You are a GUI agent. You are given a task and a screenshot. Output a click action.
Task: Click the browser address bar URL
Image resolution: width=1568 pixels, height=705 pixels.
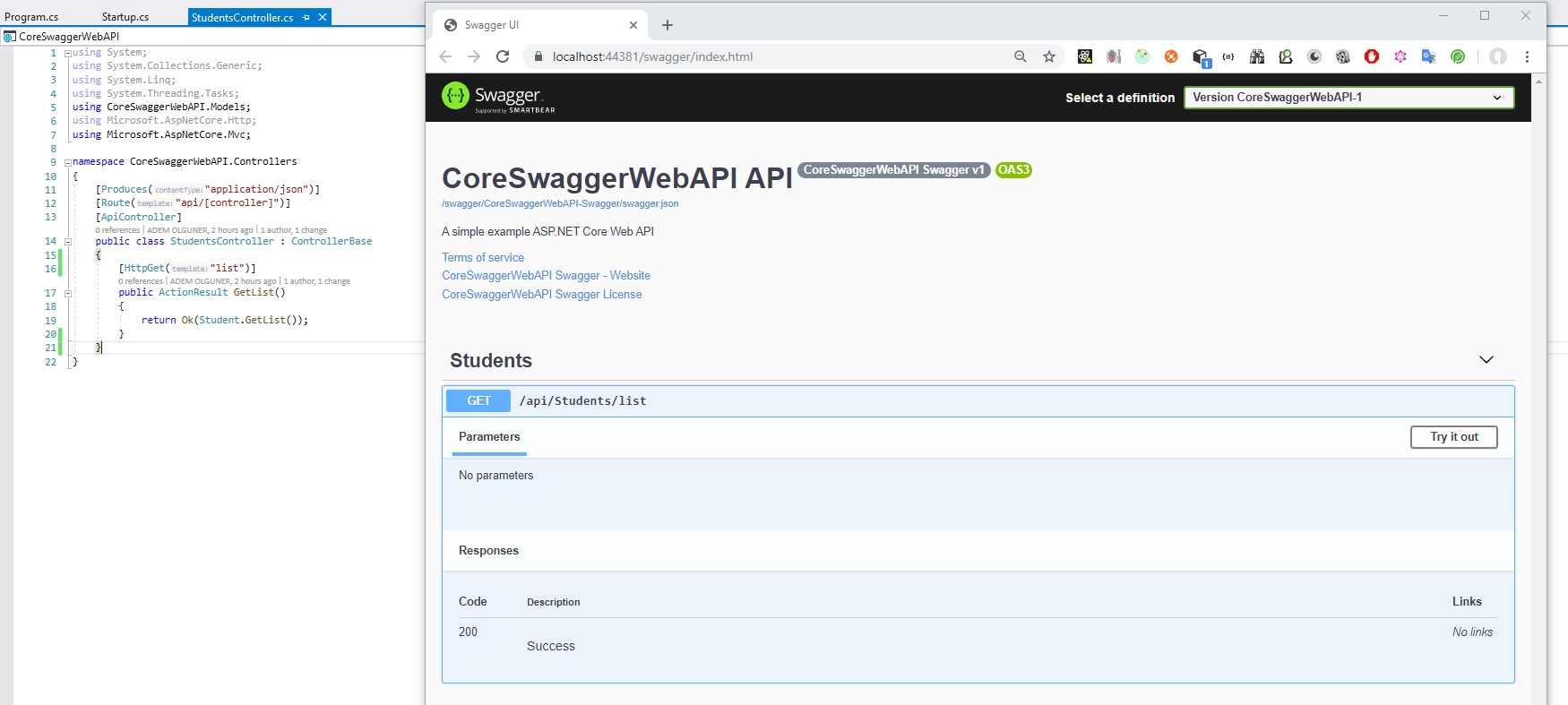pos(652,56)
